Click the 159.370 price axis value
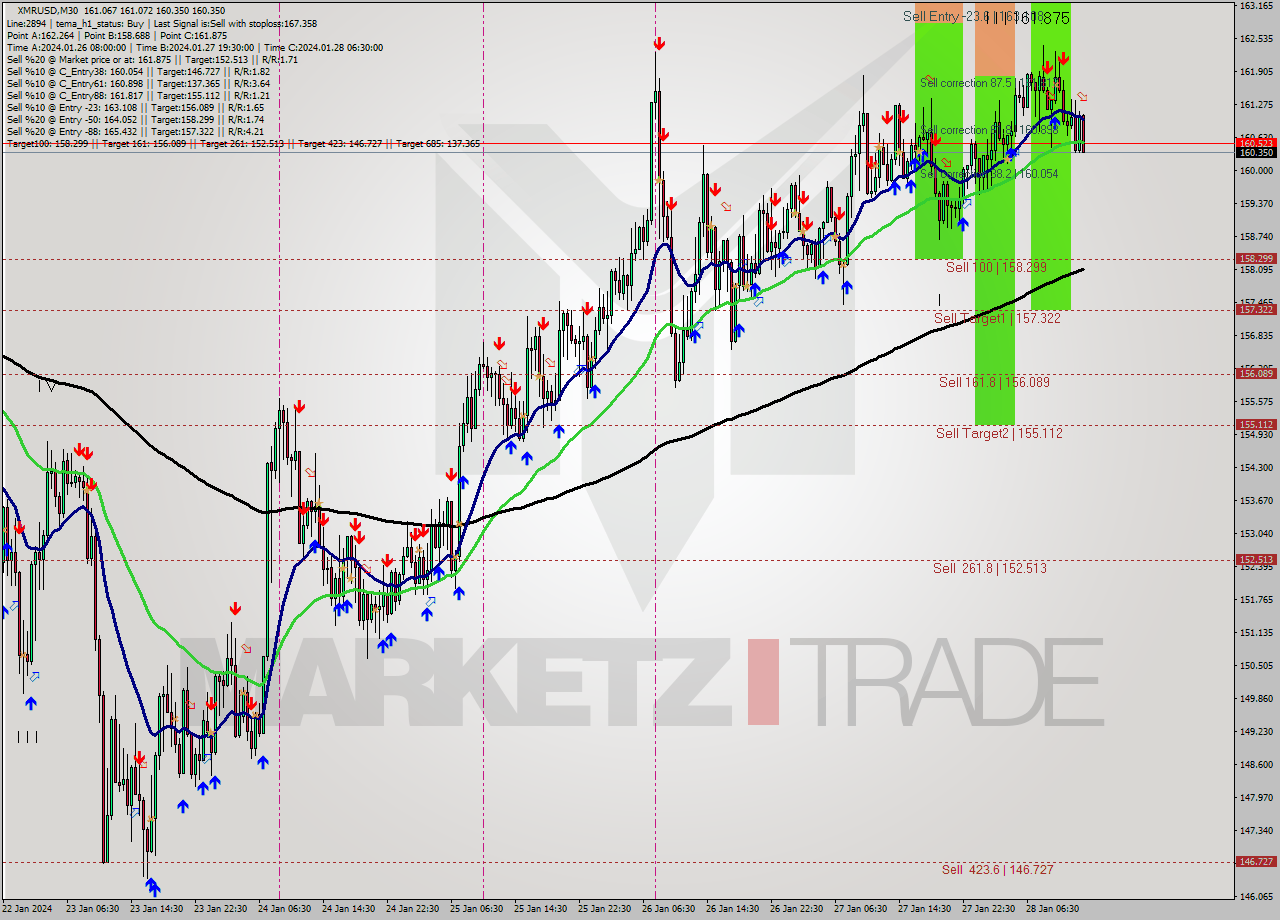This screenshot has width=1280, height=920. click(1256, 204)
